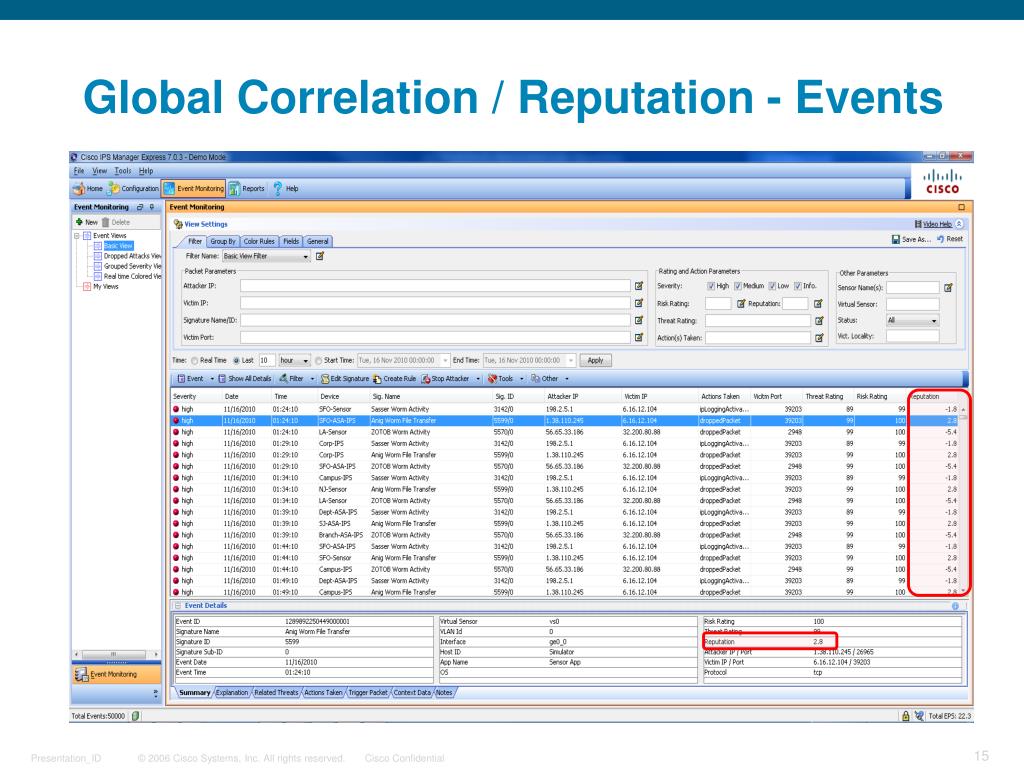Toggle the Medium severity checkbox

tap(738, 286)
